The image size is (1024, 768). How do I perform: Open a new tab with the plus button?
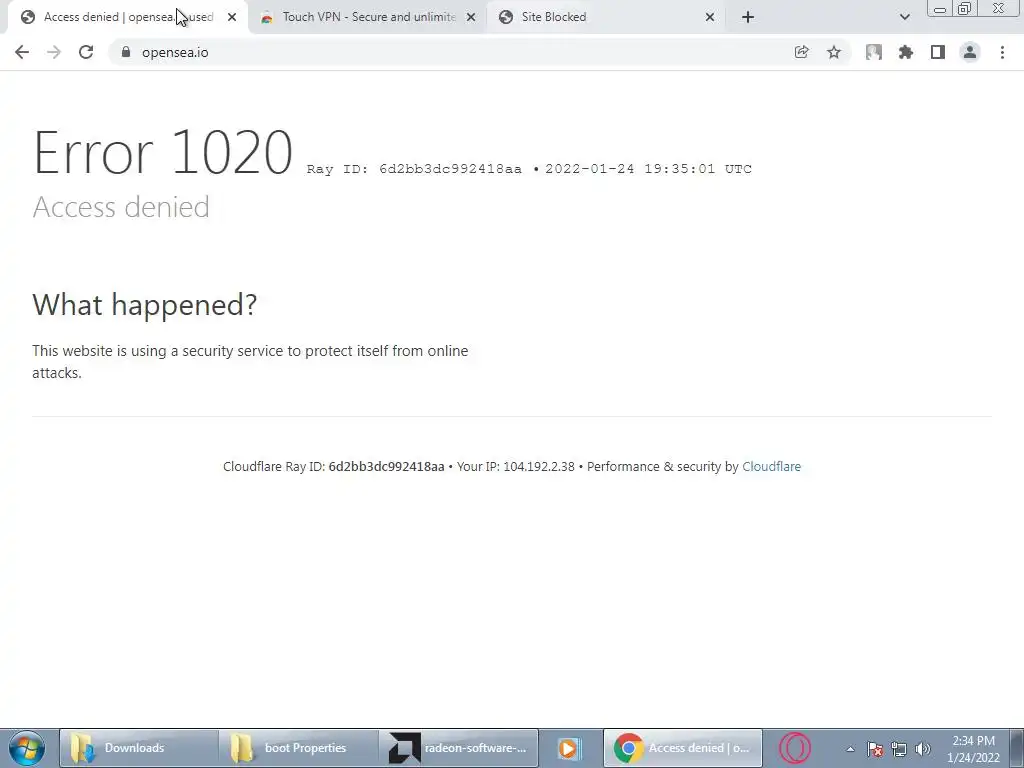[x=748, y=17]
